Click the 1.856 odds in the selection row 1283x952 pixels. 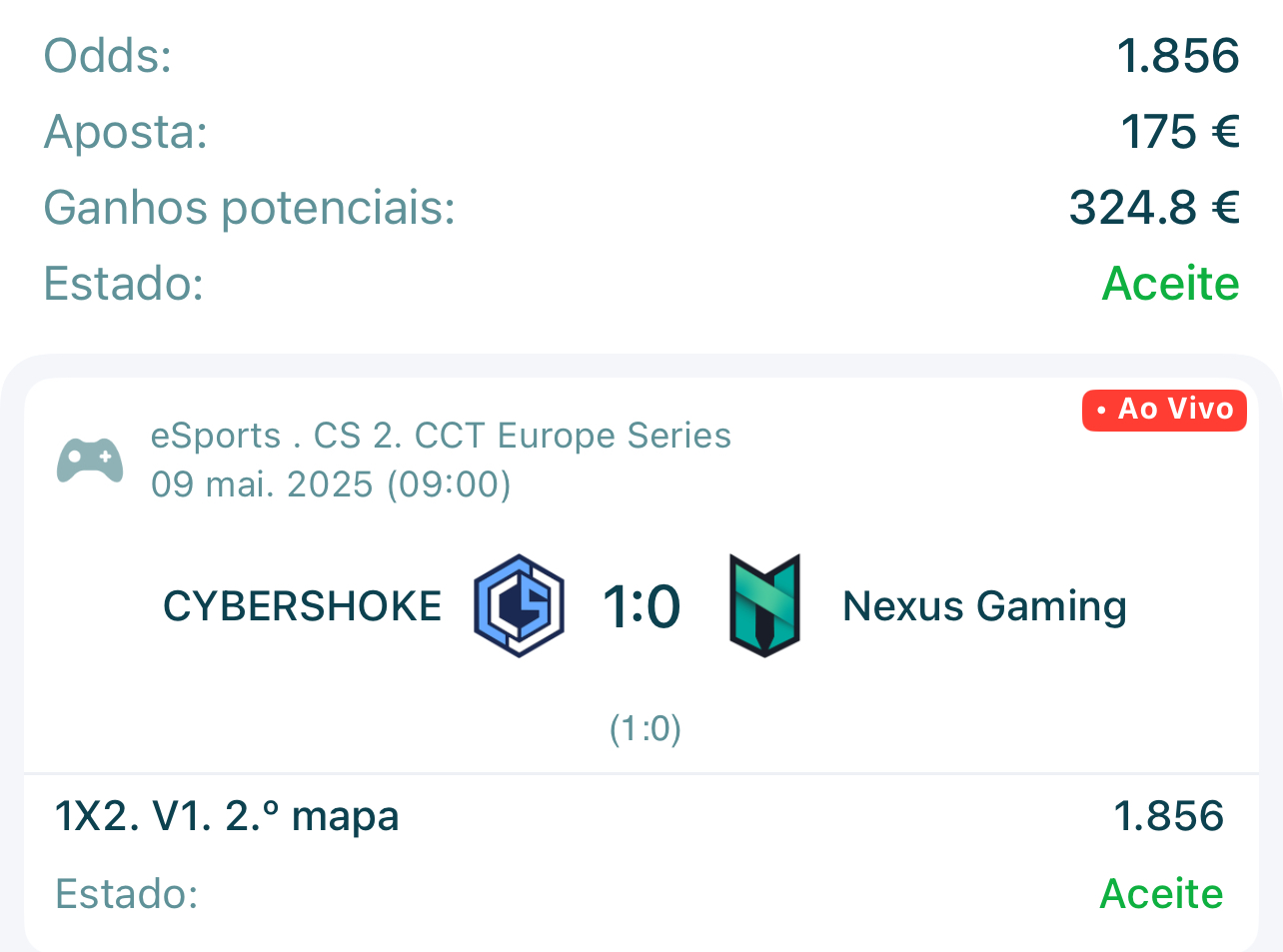(1169, 816)
